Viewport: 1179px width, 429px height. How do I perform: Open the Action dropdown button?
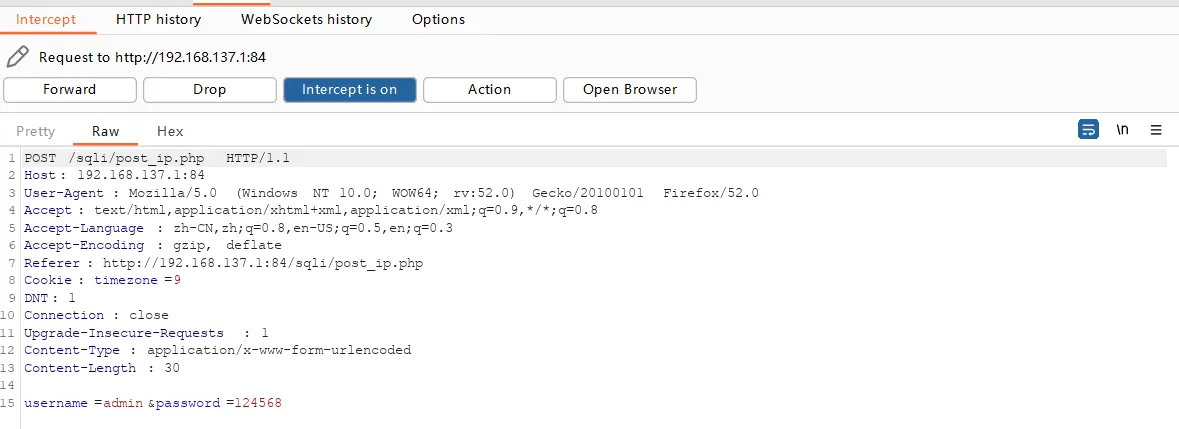coord(489,90)
